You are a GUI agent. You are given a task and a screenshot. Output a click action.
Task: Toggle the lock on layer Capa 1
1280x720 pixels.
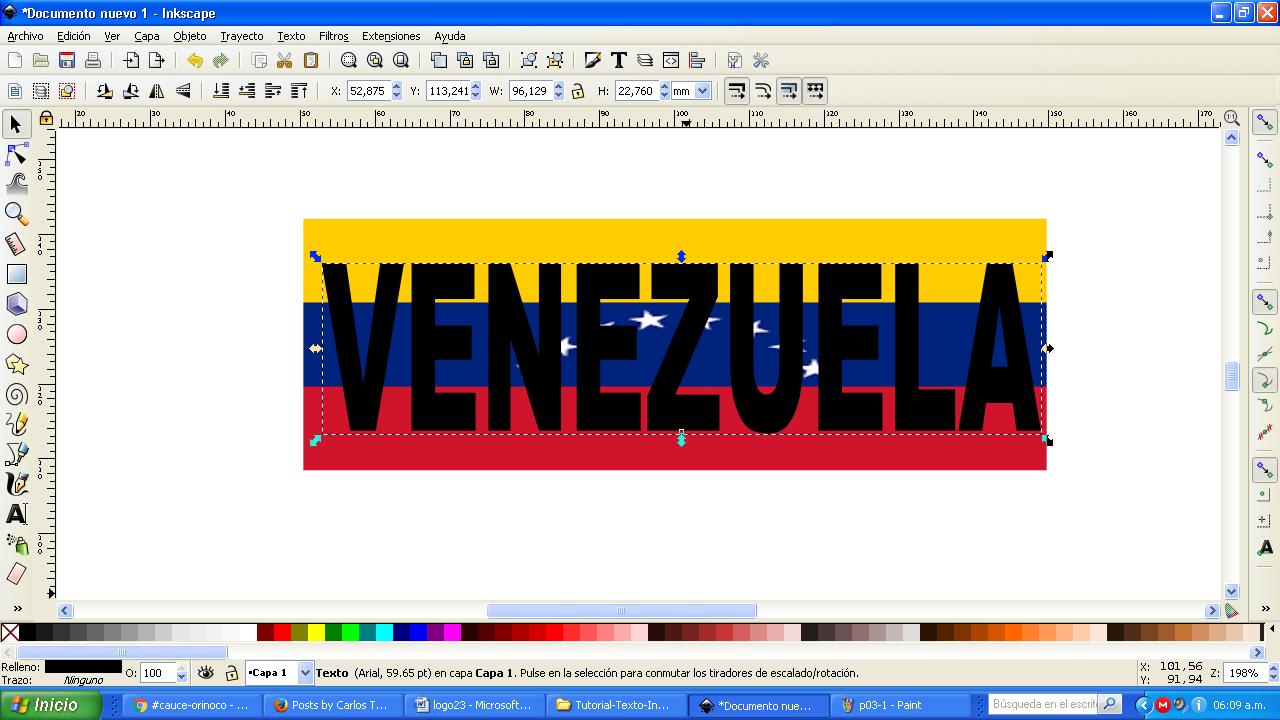(232, 673)
